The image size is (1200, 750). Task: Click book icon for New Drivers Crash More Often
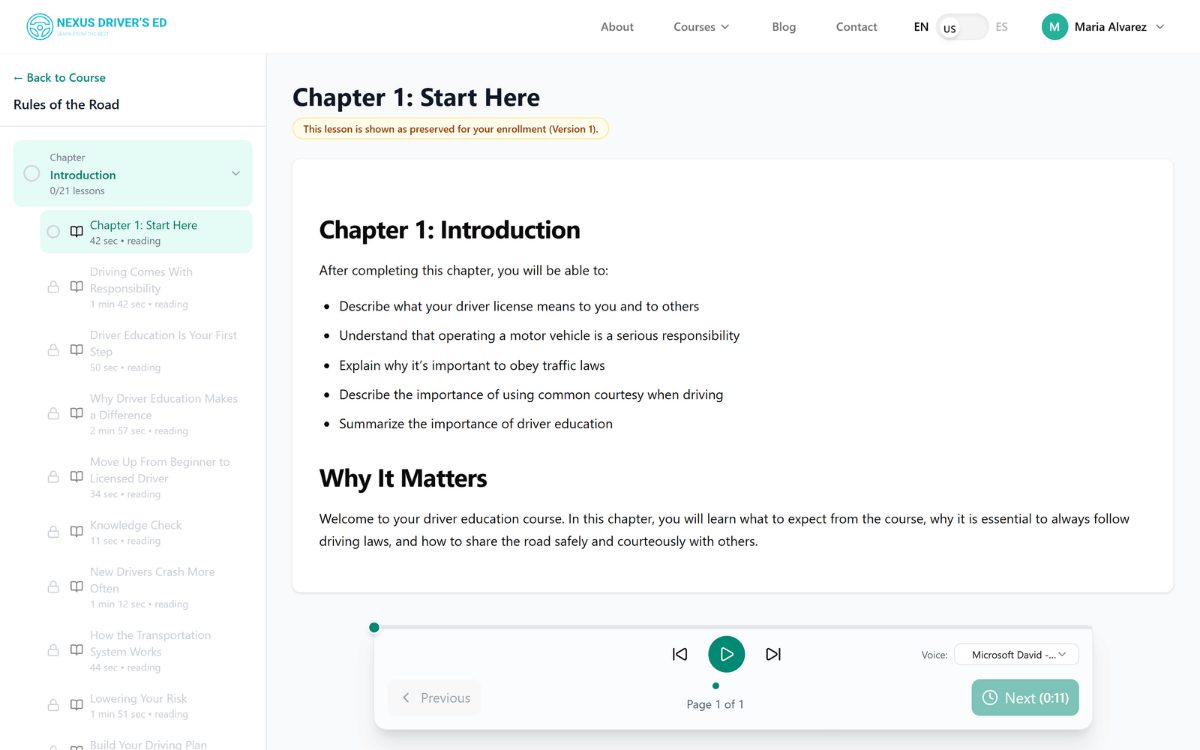(x=77, y=587)
